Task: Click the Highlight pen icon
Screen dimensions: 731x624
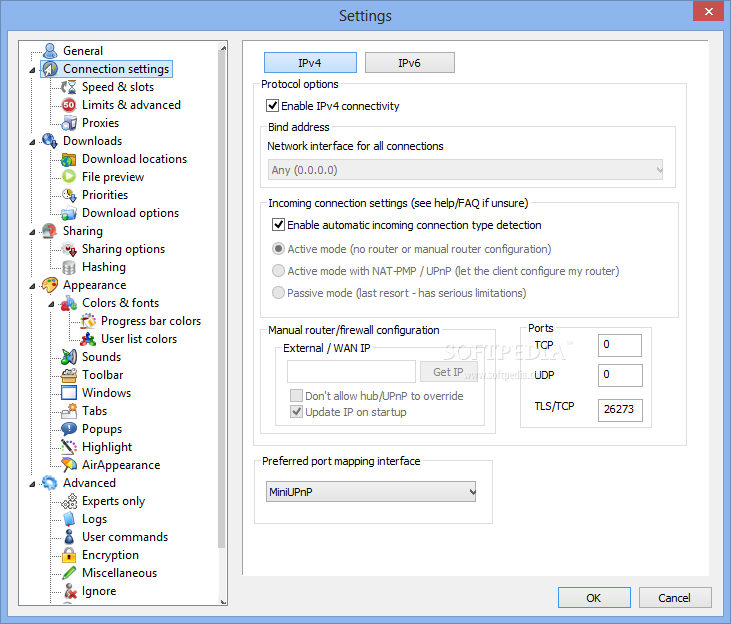Action: pyautogui.click(x=69, y=447)
